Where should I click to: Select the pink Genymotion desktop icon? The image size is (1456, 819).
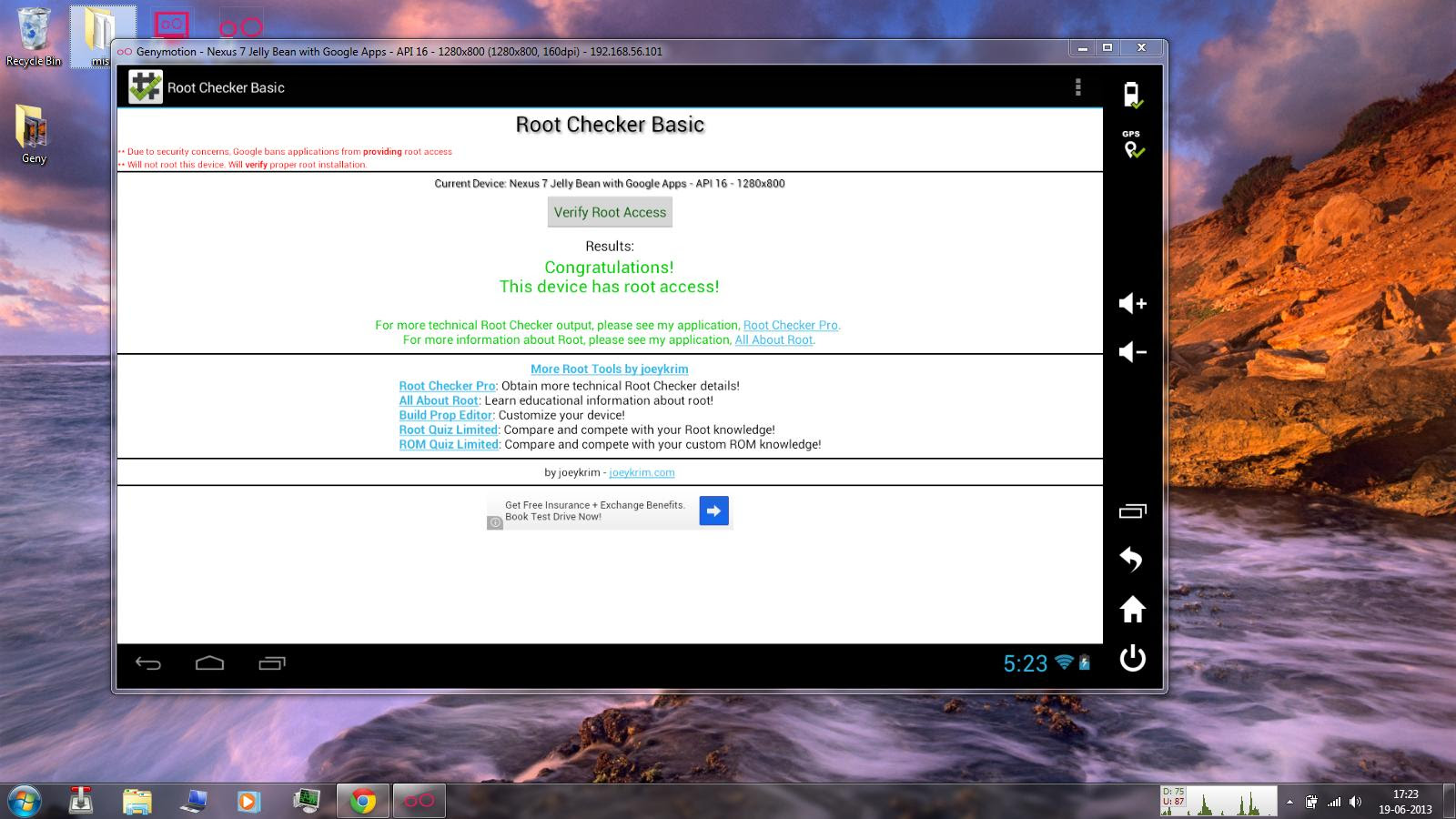[x=241, y=25]
